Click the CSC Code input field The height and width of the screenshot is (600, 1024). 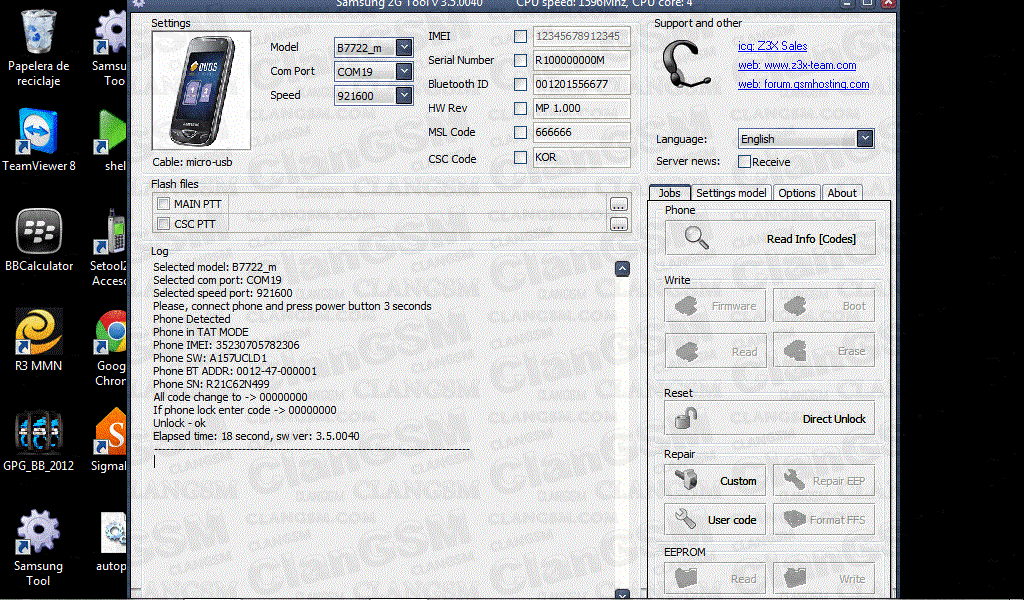581,157
